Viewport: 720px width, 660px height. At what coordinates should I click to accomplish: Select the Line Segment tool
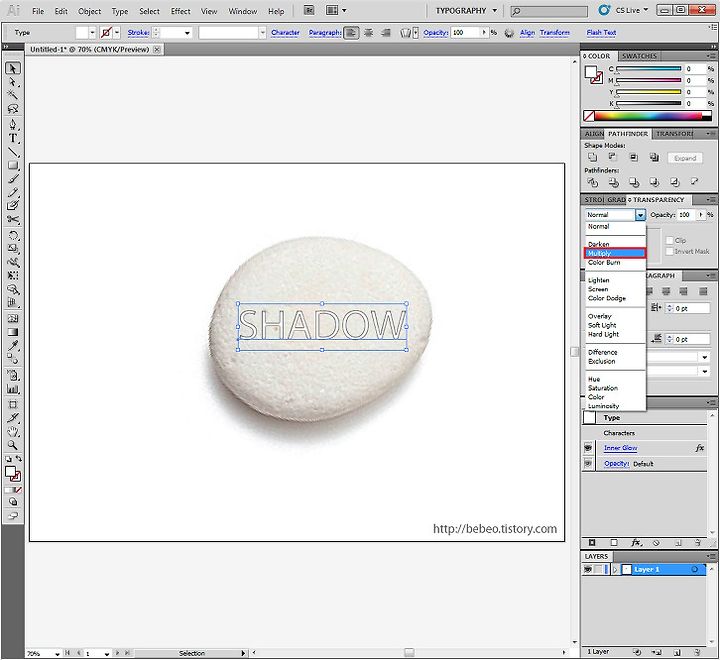(13, 152)
